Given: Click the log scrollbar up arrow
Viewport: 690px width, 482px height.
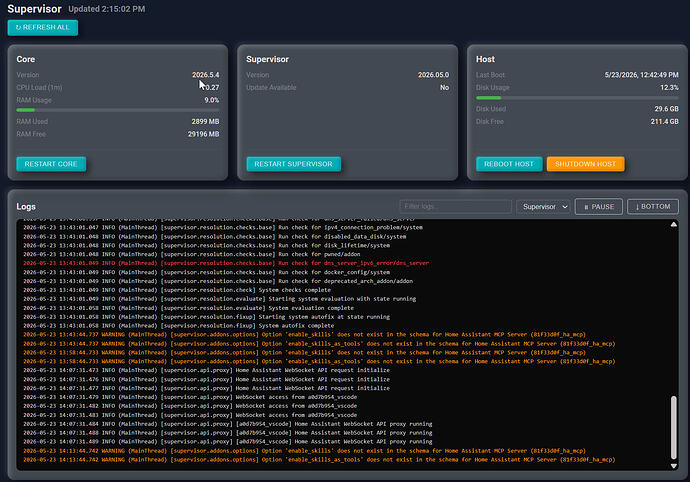Looking at the screenshot, I should click(x=674, y=224).
